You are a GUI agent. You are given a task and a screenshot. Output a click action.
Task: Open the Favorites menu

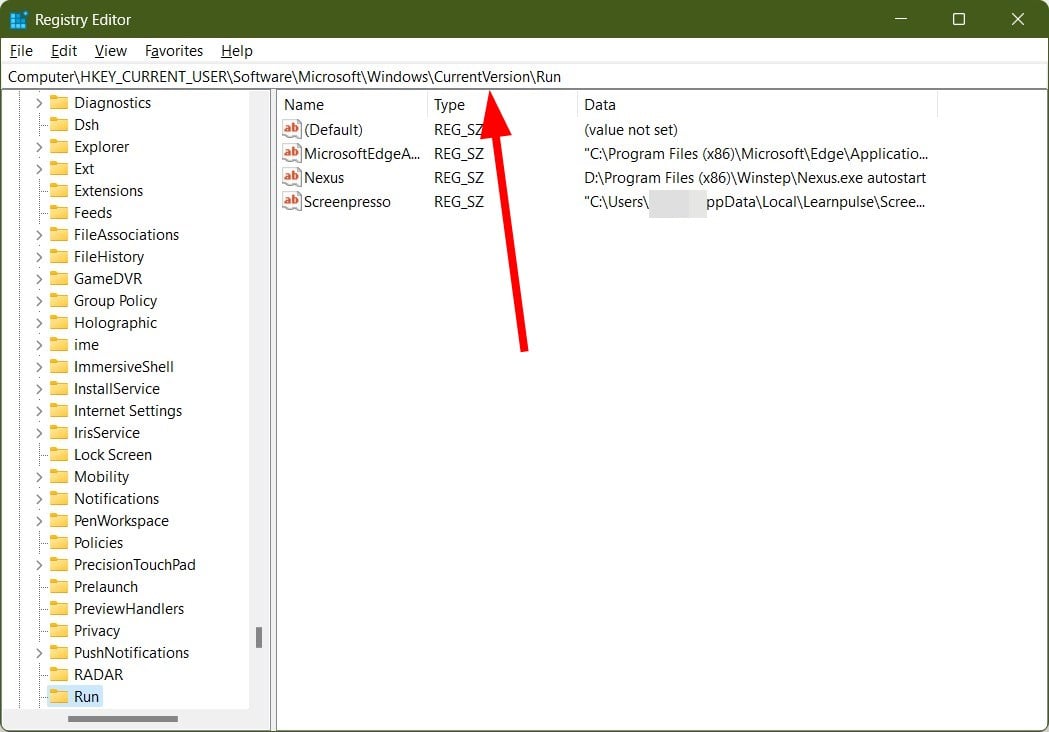tap(173, 51)
